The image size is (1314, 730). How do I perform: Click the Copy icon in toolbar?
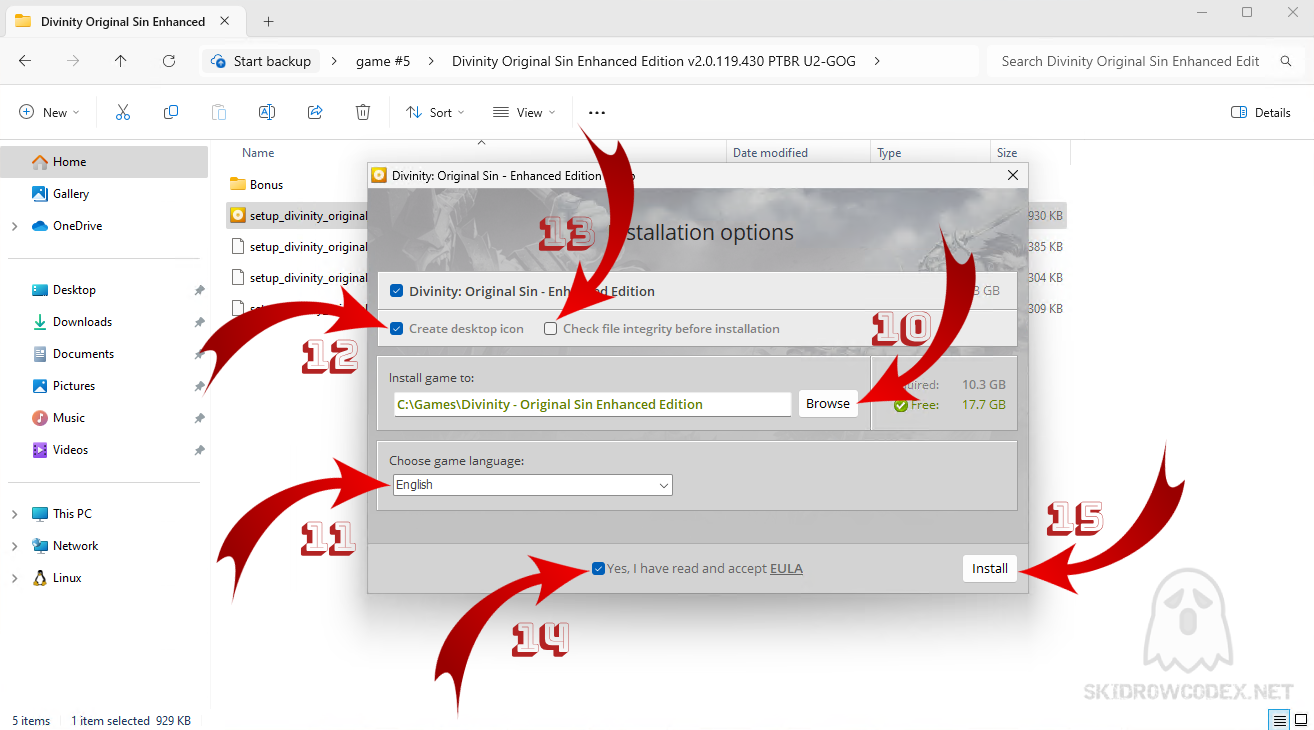pos(171,113)
